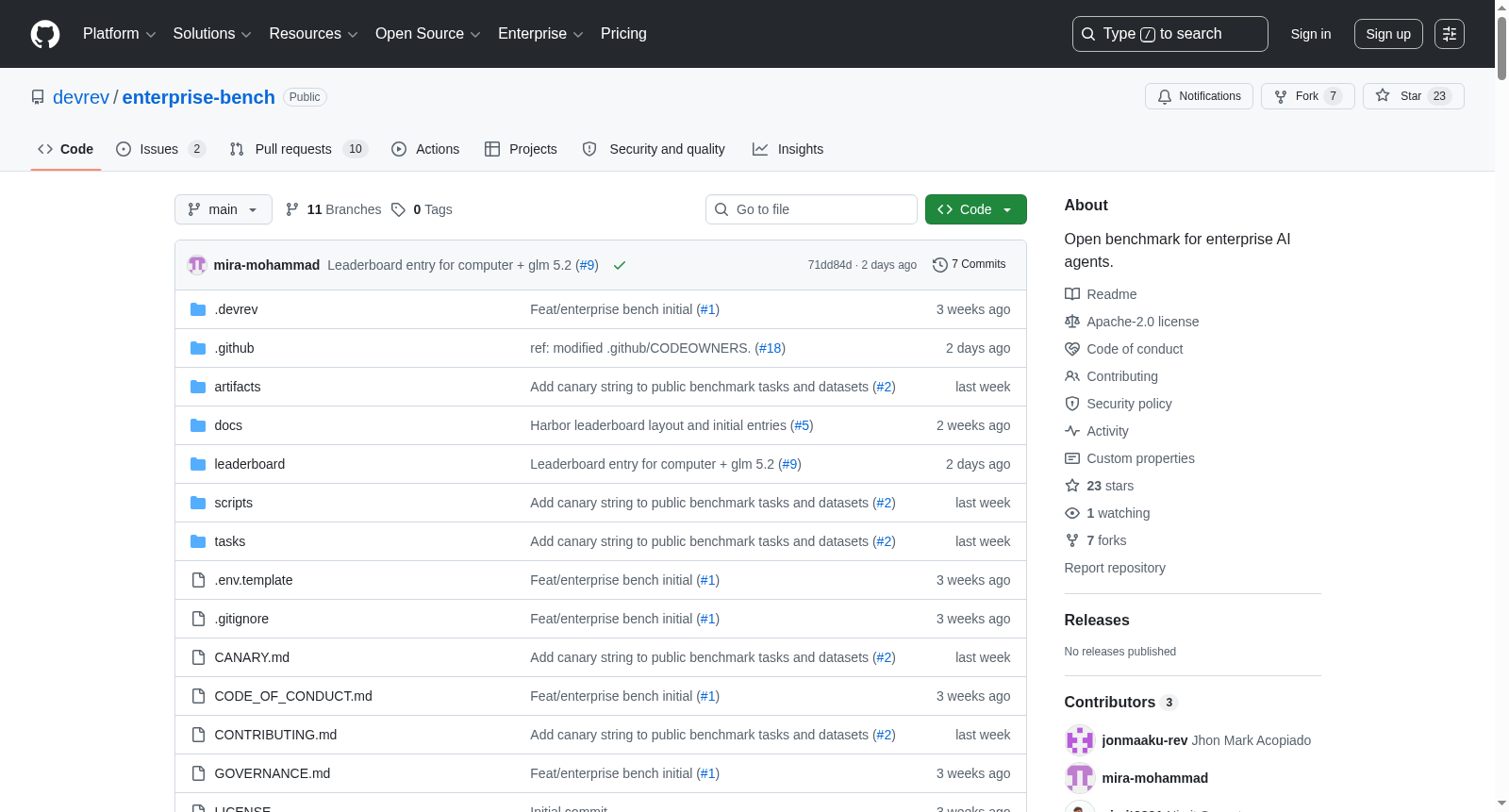Switch to the Projects tab
This screenshot has width=1509, height=812.
pos(521,149)
